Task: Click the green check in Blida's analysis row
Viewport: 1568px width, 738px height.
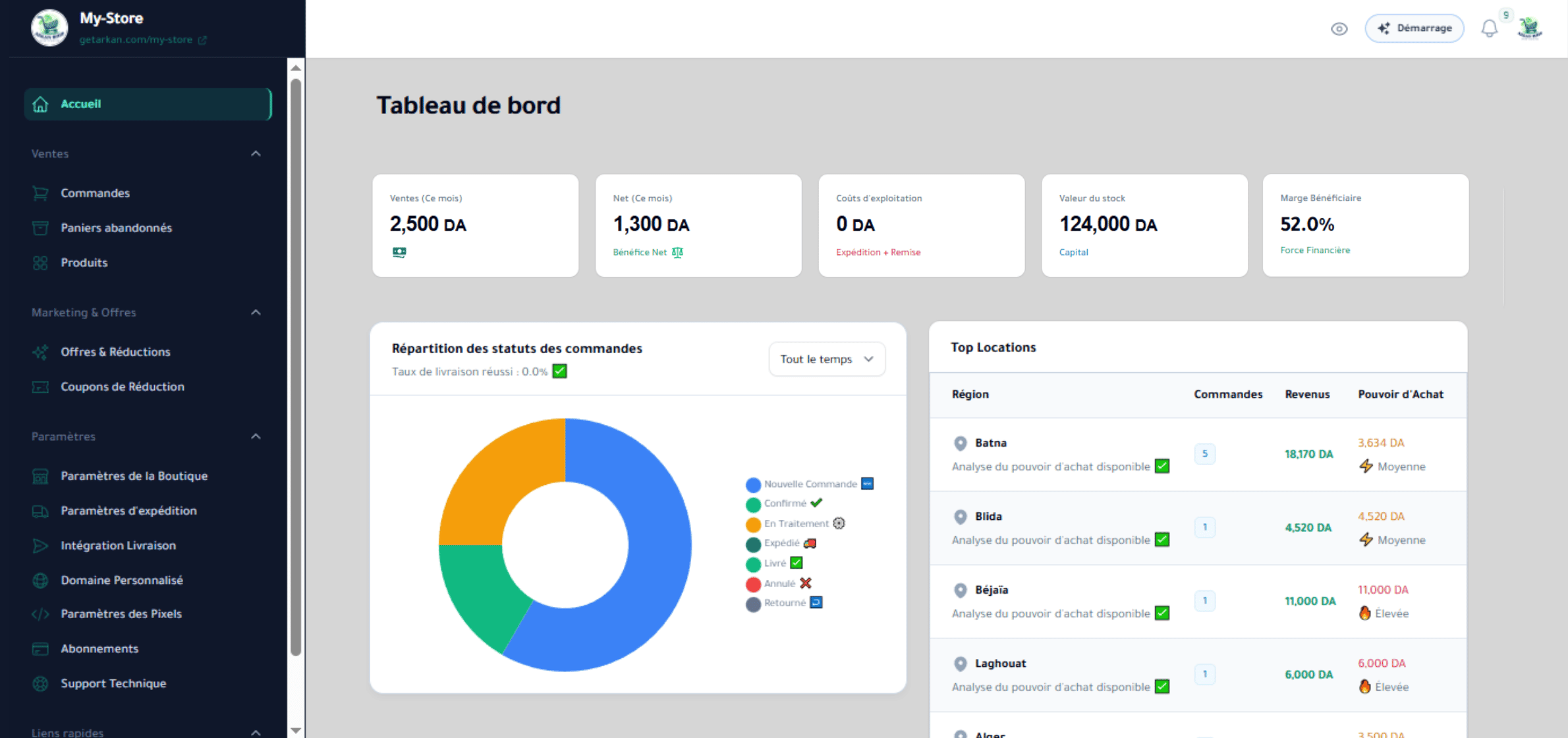Action: click(1162, 540)
